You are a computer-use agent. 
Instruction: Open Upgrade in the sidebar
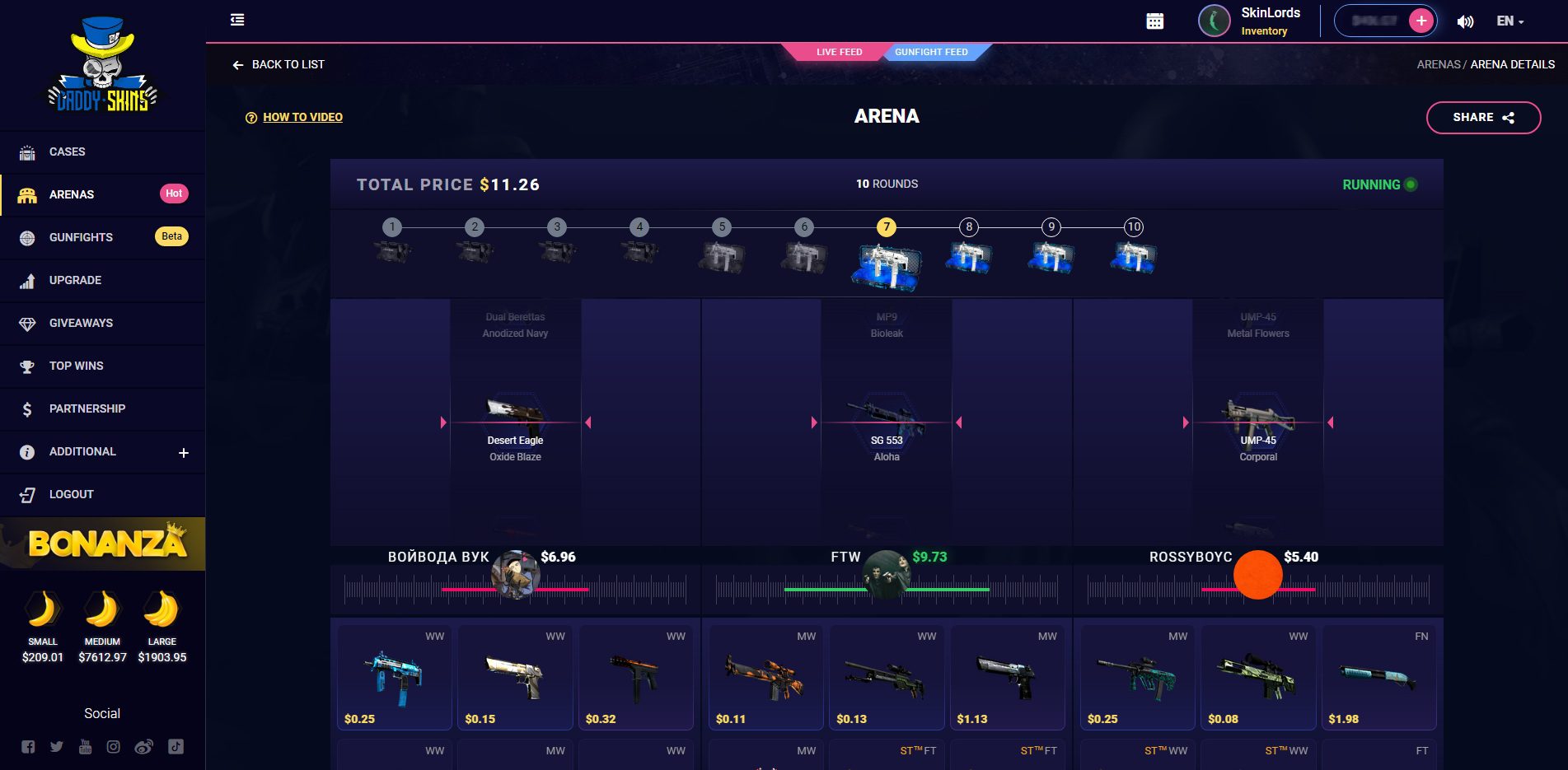point(102,280)
